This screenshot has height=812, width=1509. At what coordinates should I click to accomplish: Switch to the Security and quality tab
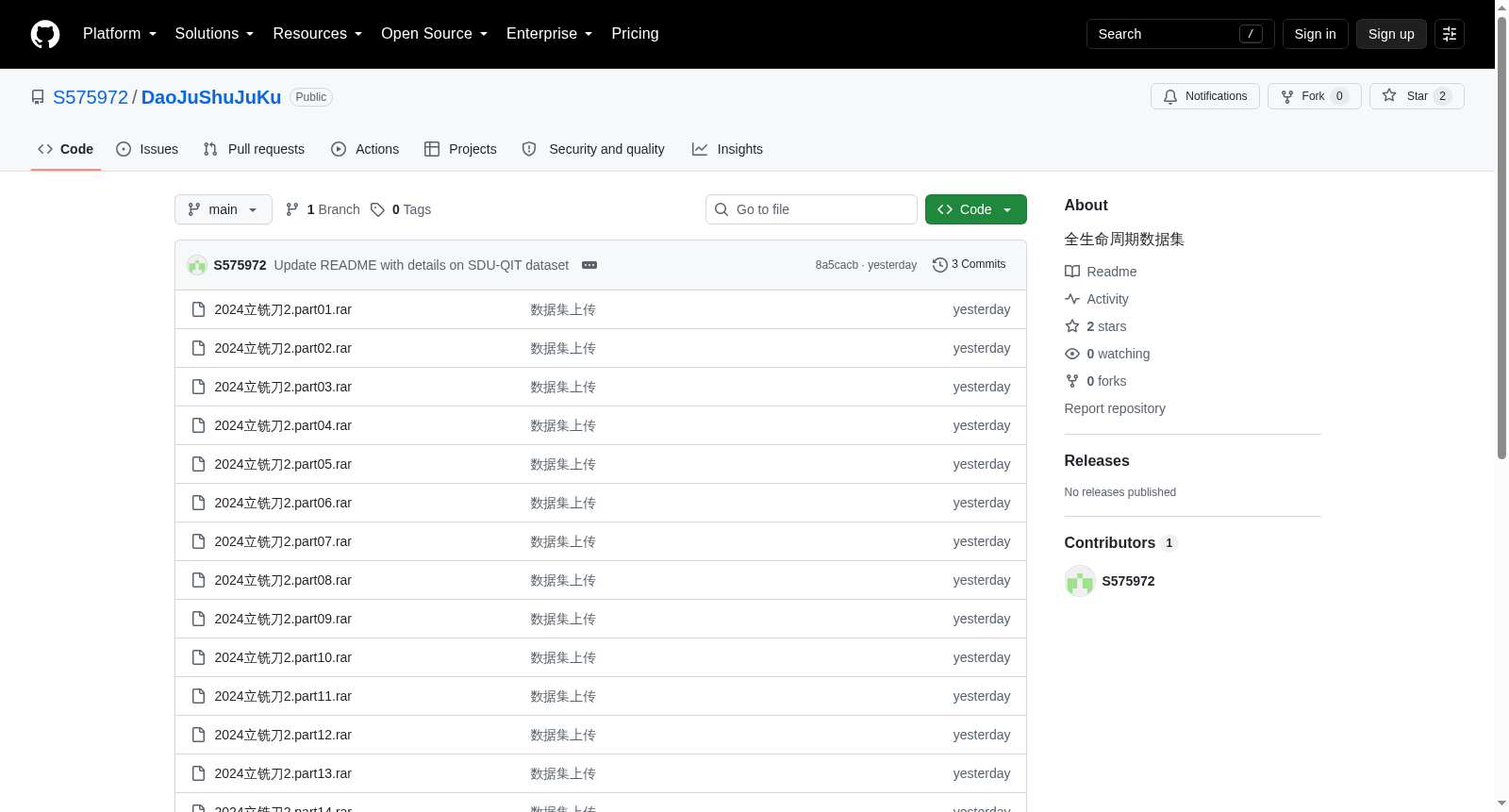tap(593, 149)
